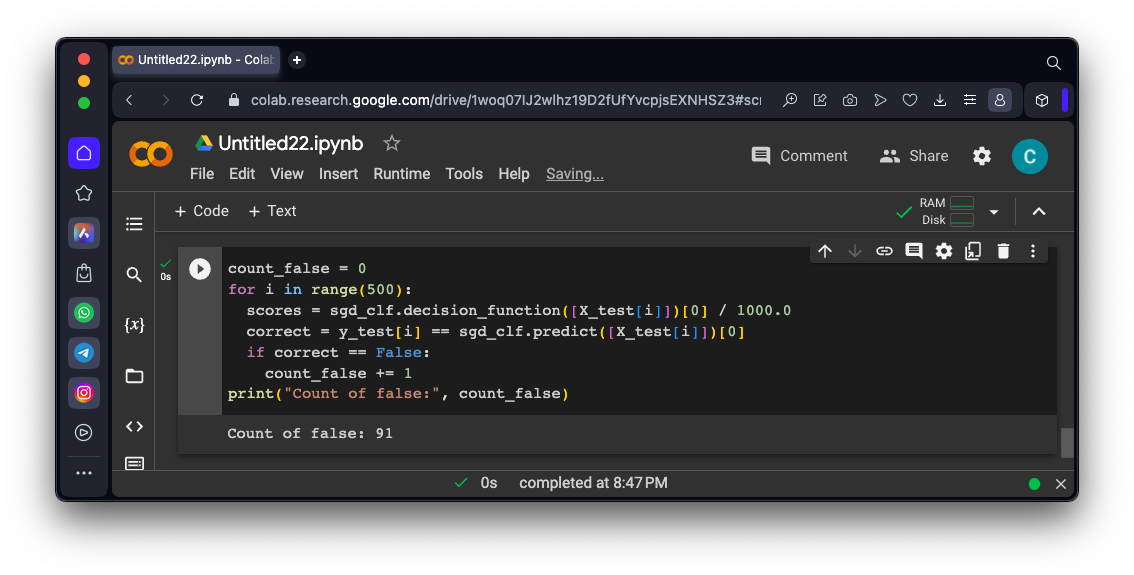Image resolution: width=1134 pixels, height=575 pixels.
Task: Add a comment to the cell
Action: point(914,251)
